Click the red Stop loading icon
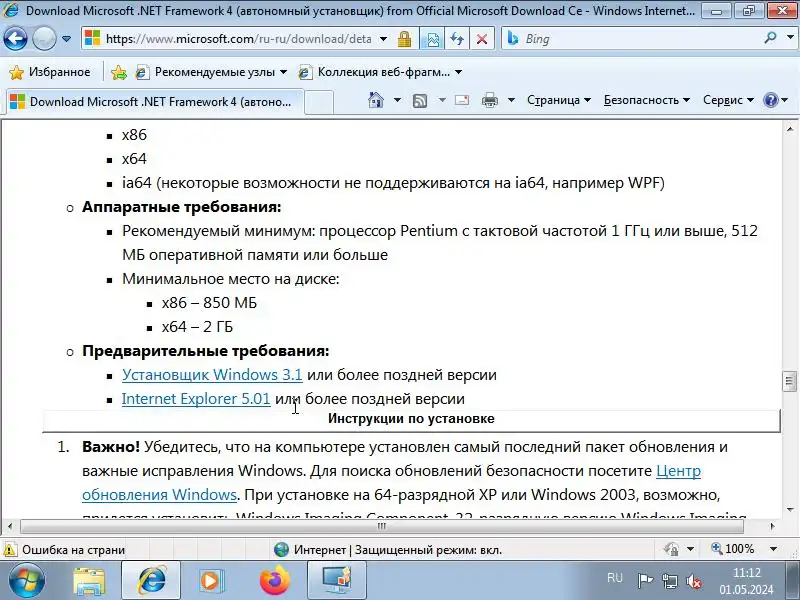Image resolution: width=800 pixels, height=600 pixels. [x=481, y=39]
